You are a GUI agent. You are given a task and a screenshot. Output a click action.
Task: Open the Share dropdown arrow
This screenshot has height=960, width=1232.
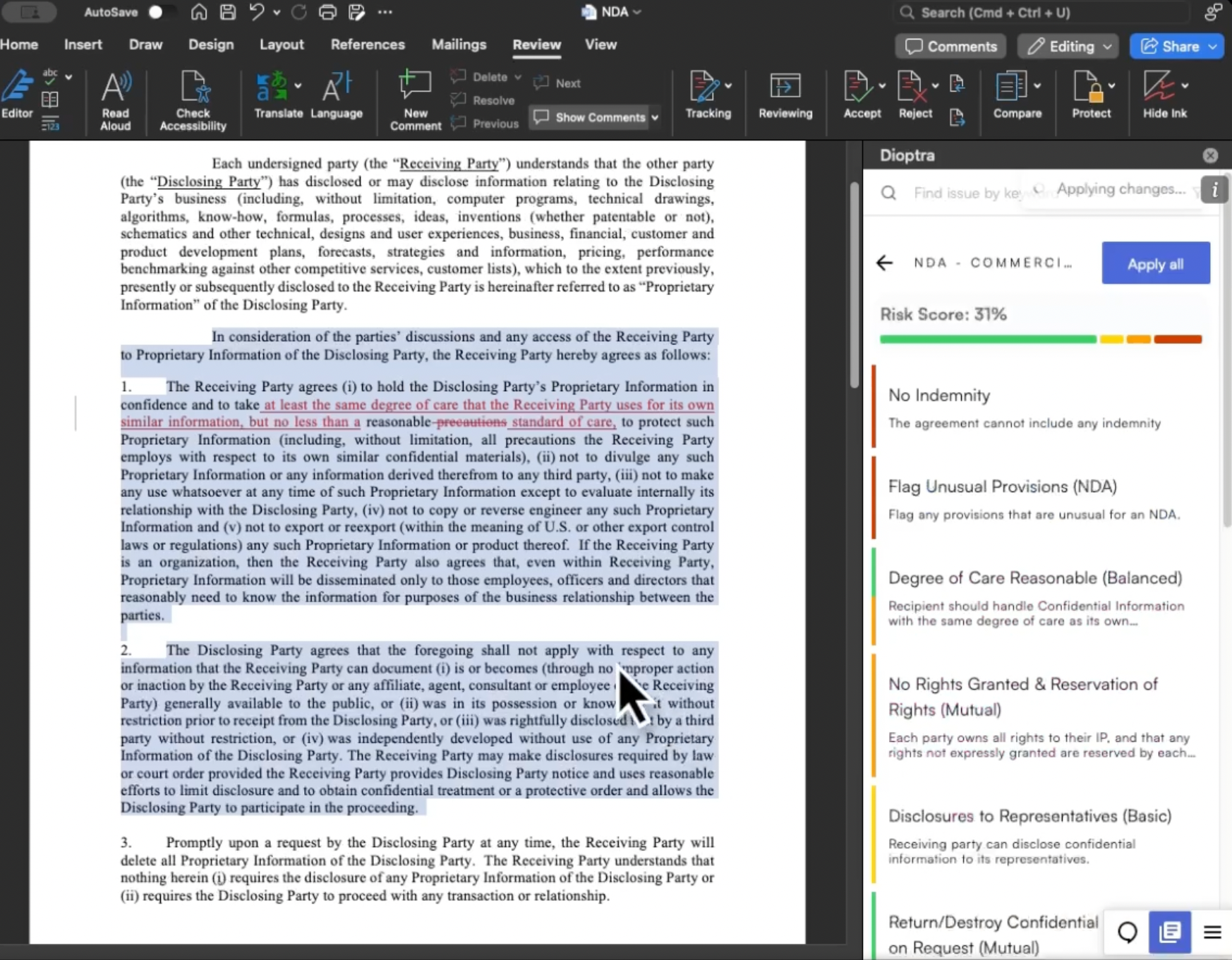(1214, 47)
